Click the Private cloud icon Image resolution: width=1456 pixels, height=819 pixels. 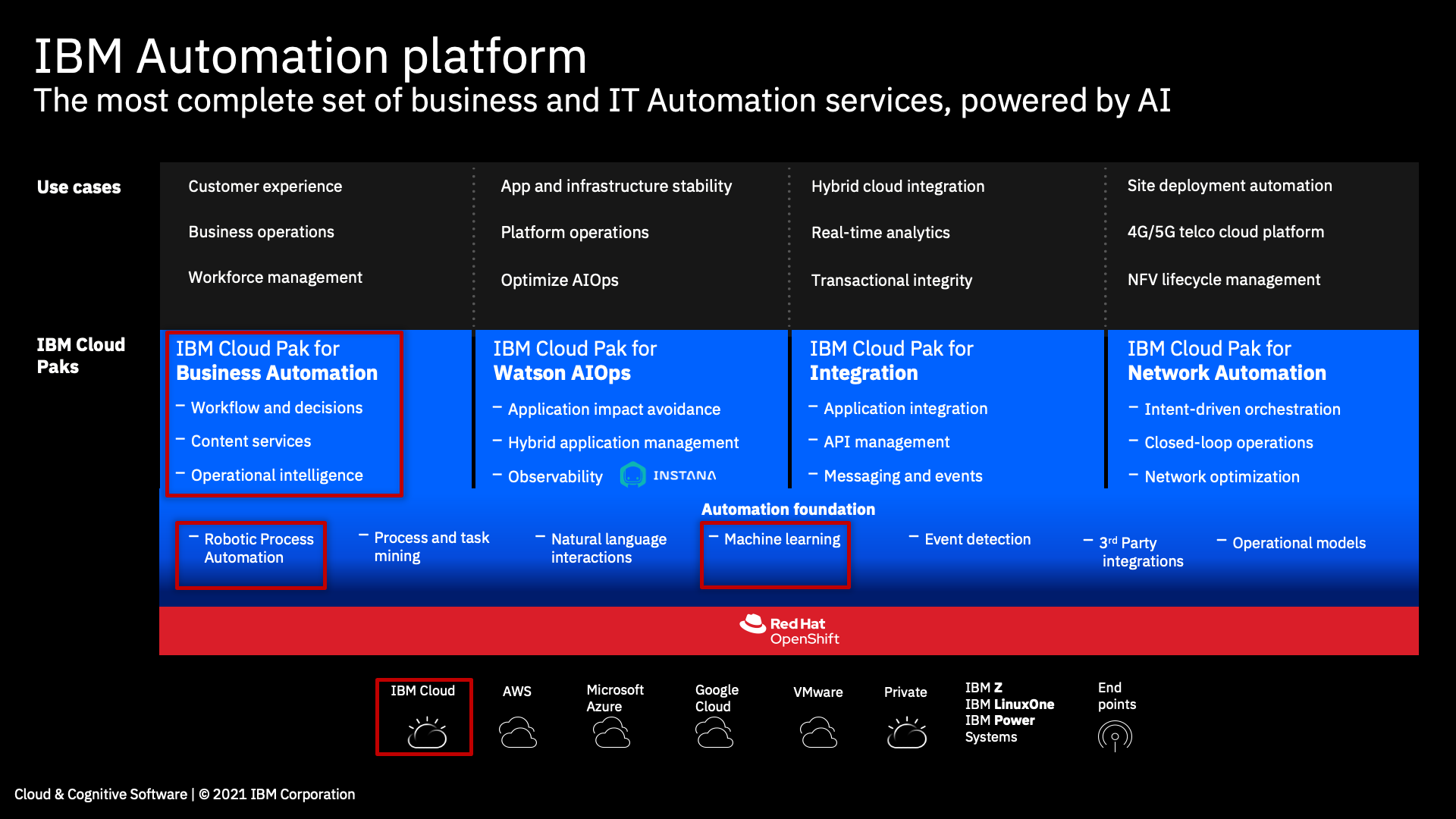pyautogui.click(x=907, y=733)
